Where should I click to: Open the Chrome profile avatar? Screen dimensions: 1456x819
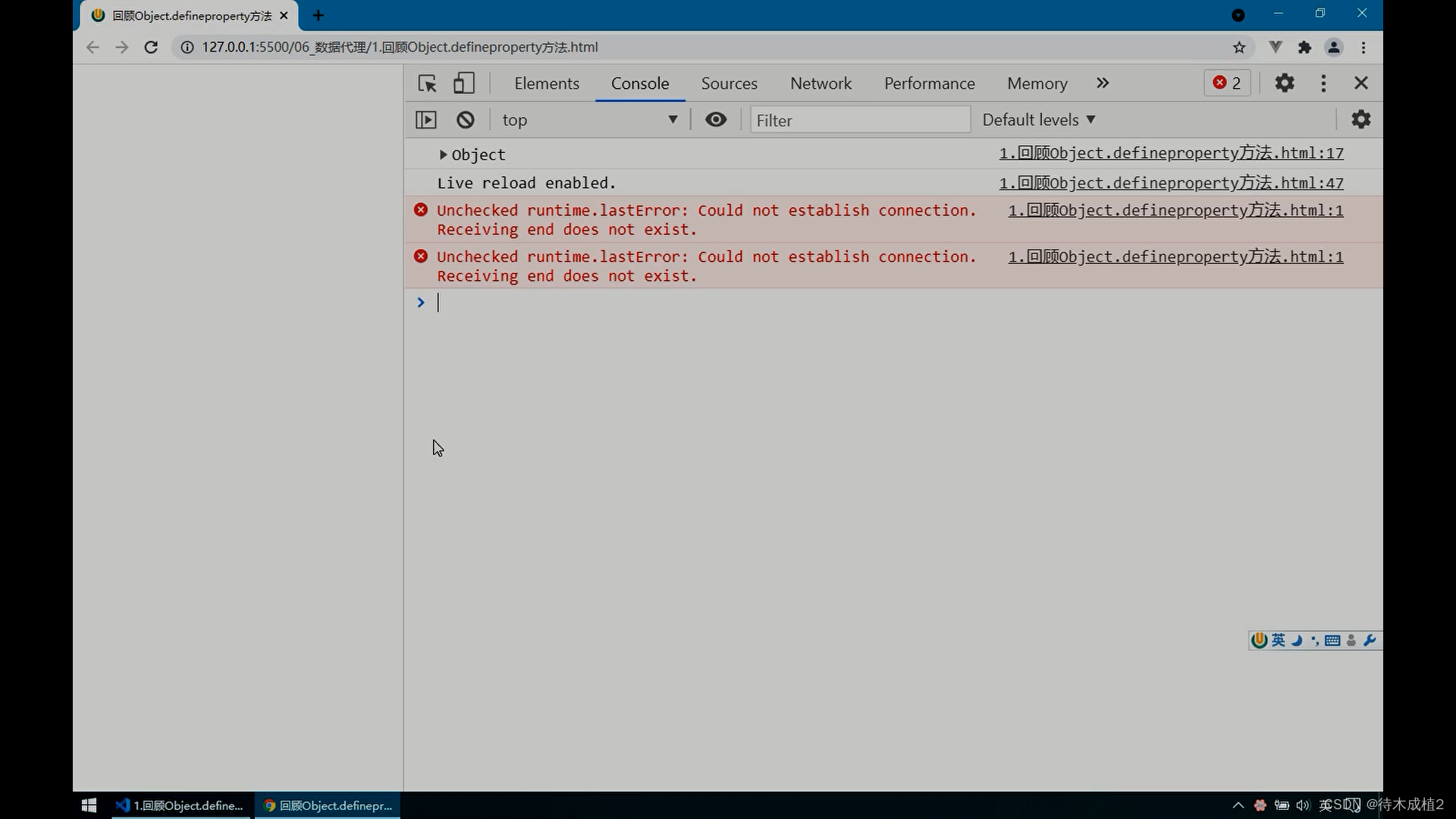pyautogui.click(x=1334, y=47)
